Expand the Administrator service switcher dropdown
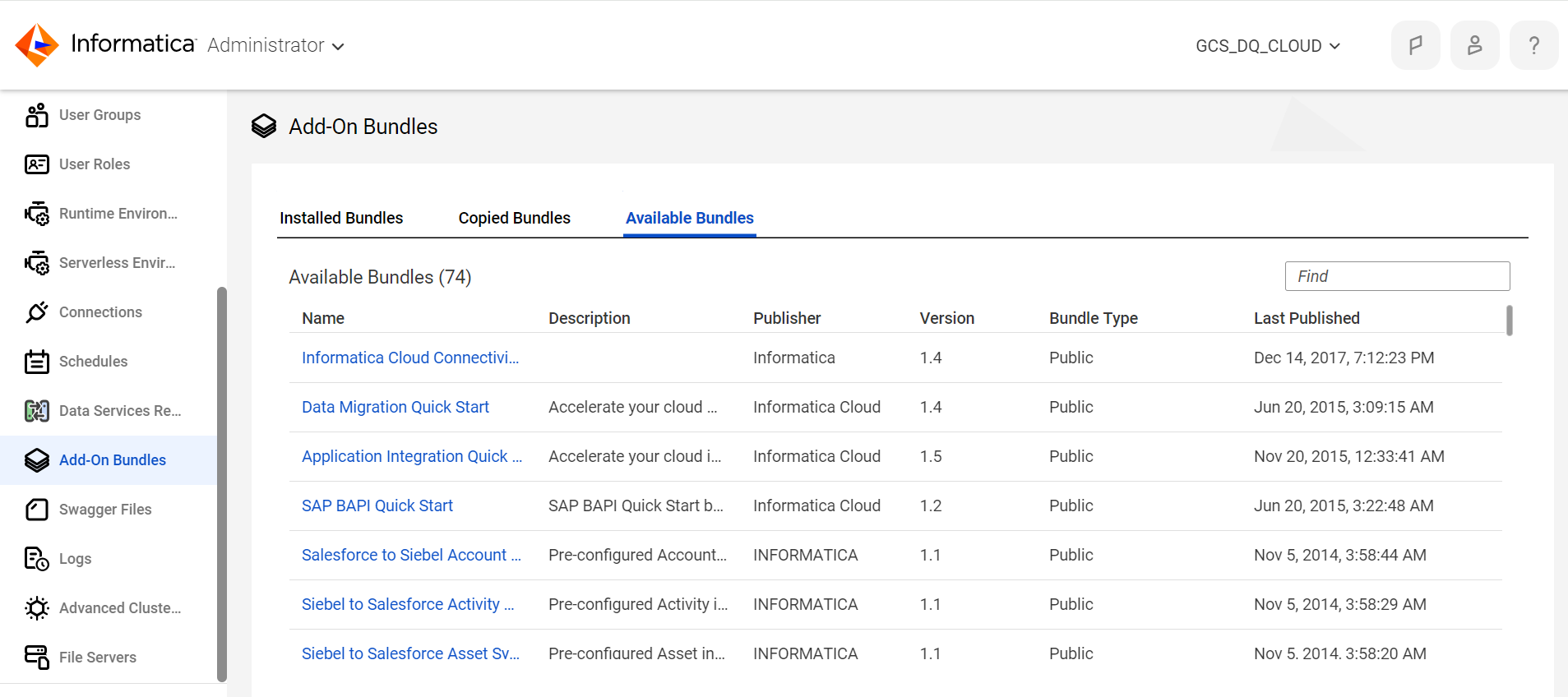Image resolution: width=1568 pixels, height=697 pixels. pyautogui.click(x=275, y=45)
